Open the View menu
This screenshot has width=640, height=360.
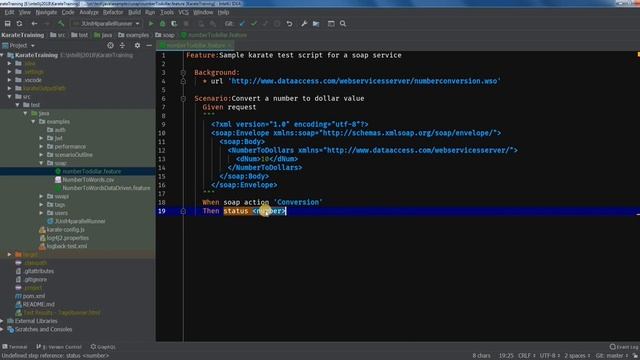click(24, 12)
